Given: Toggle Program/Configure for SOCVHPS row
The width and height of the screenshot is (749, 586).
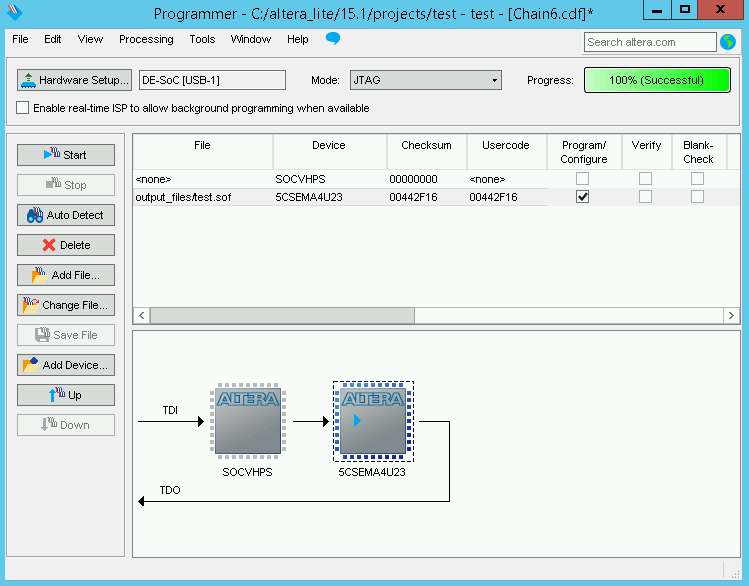Looking at the screenshot, I should point(582,179).
